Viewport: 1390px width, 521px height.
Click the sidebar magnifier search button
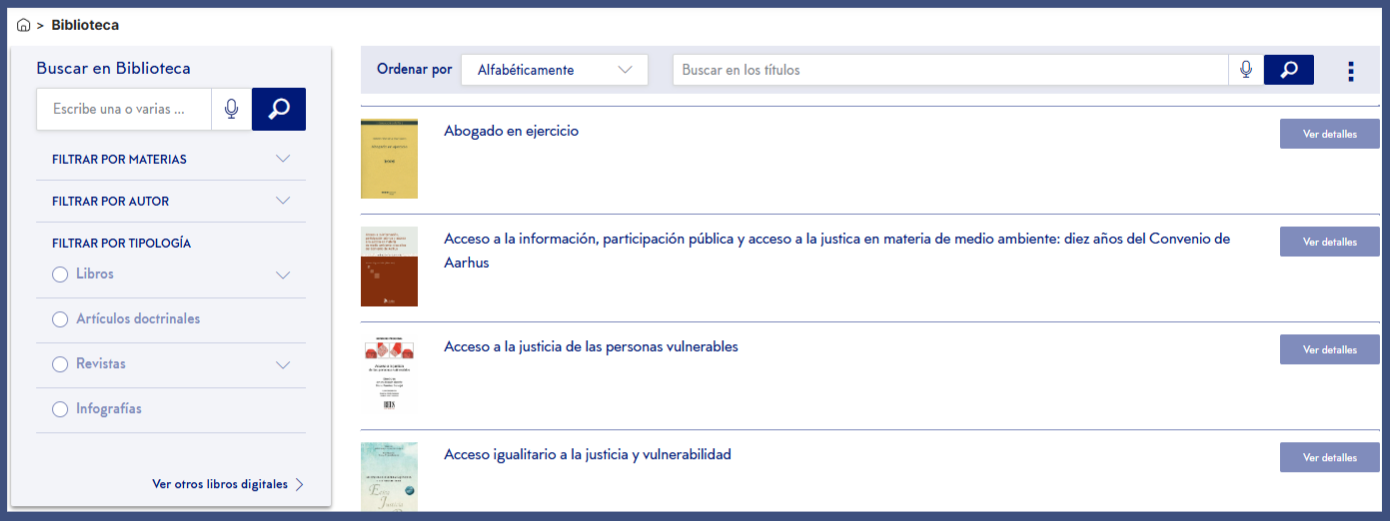click(279, 109)
